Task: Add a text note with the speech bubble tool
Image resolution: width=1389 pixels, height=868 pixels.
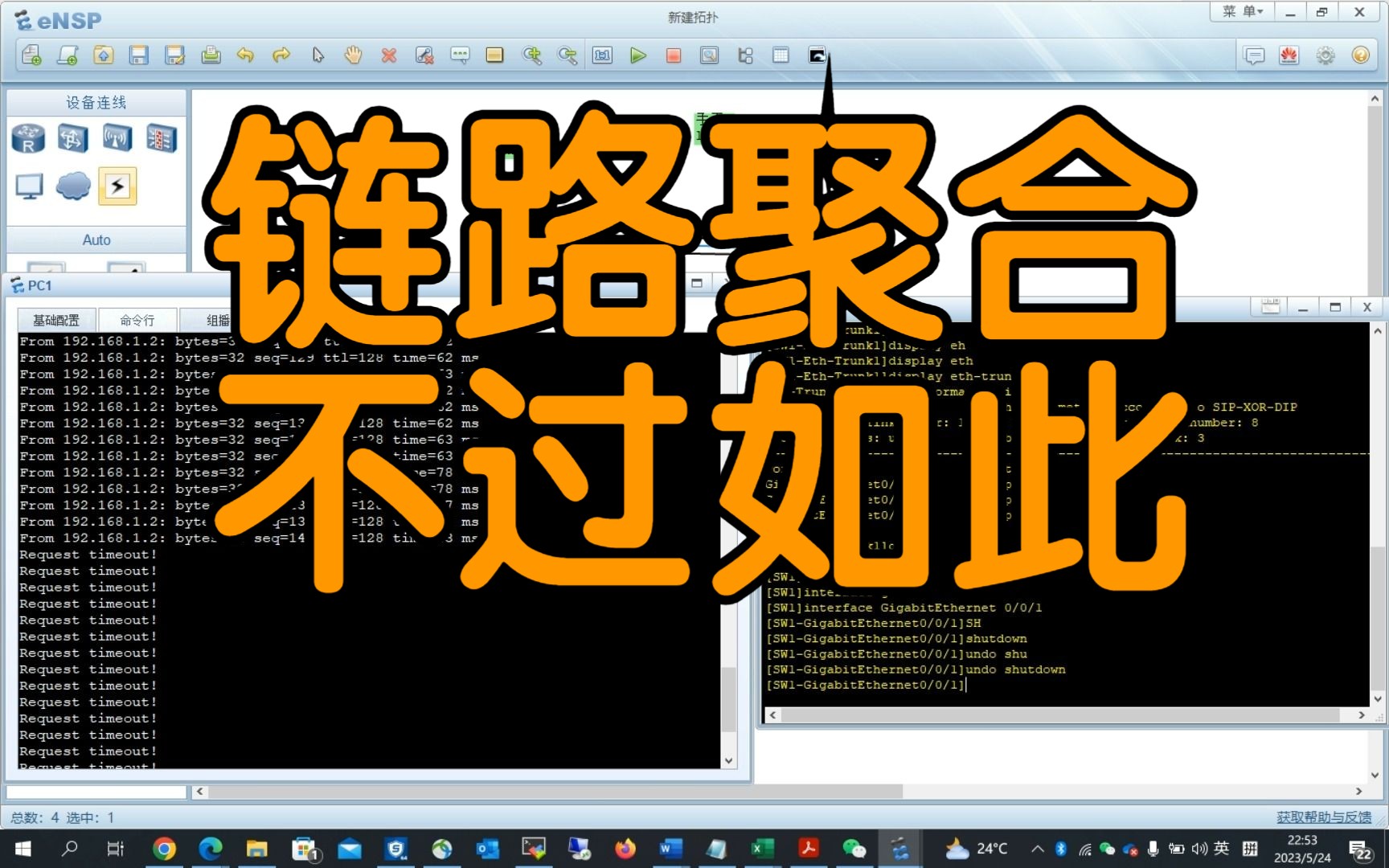Action: [x=460, y=55]
